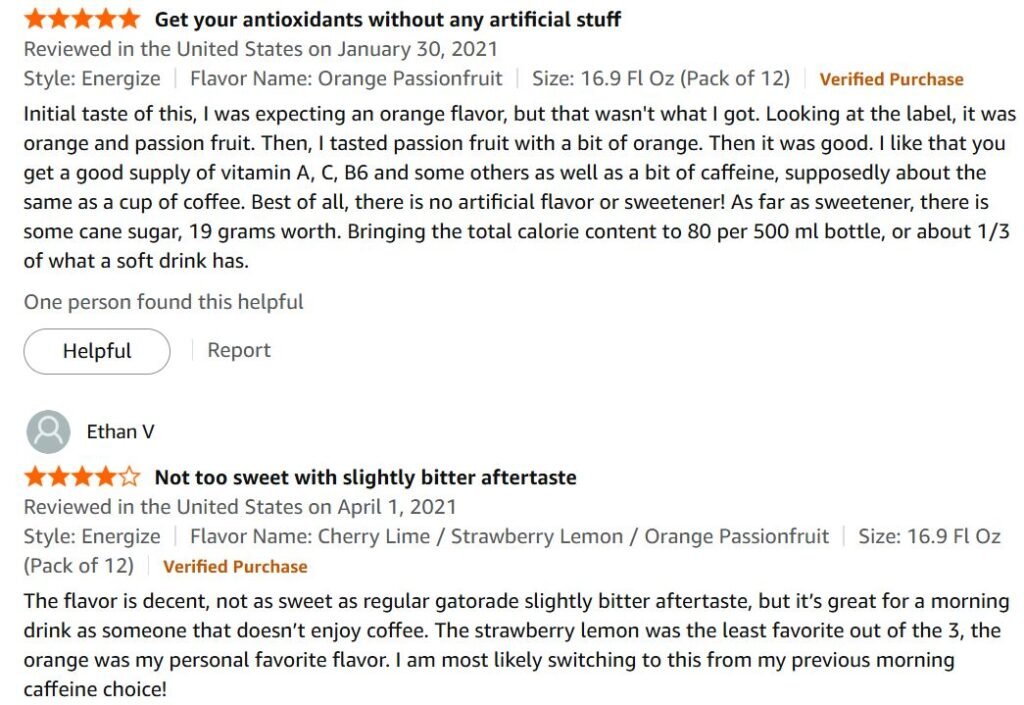This screenshot has height=705, width=1024.
Task: Open the "Not too sweet with slightly bitter aftertaste" review
Action: [x=365, y=477]
